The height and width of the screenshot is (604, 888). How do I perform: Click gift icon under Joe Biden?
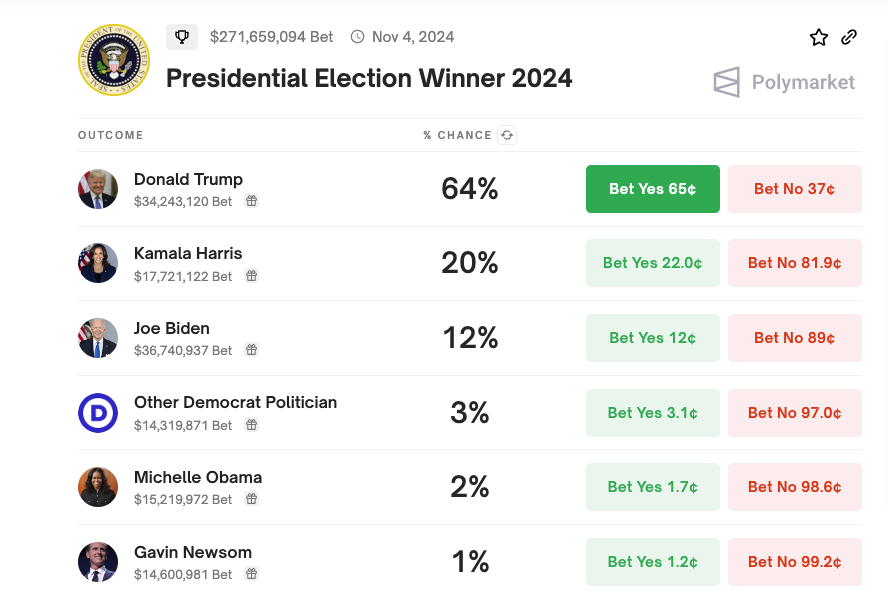[x=252, y=350]
